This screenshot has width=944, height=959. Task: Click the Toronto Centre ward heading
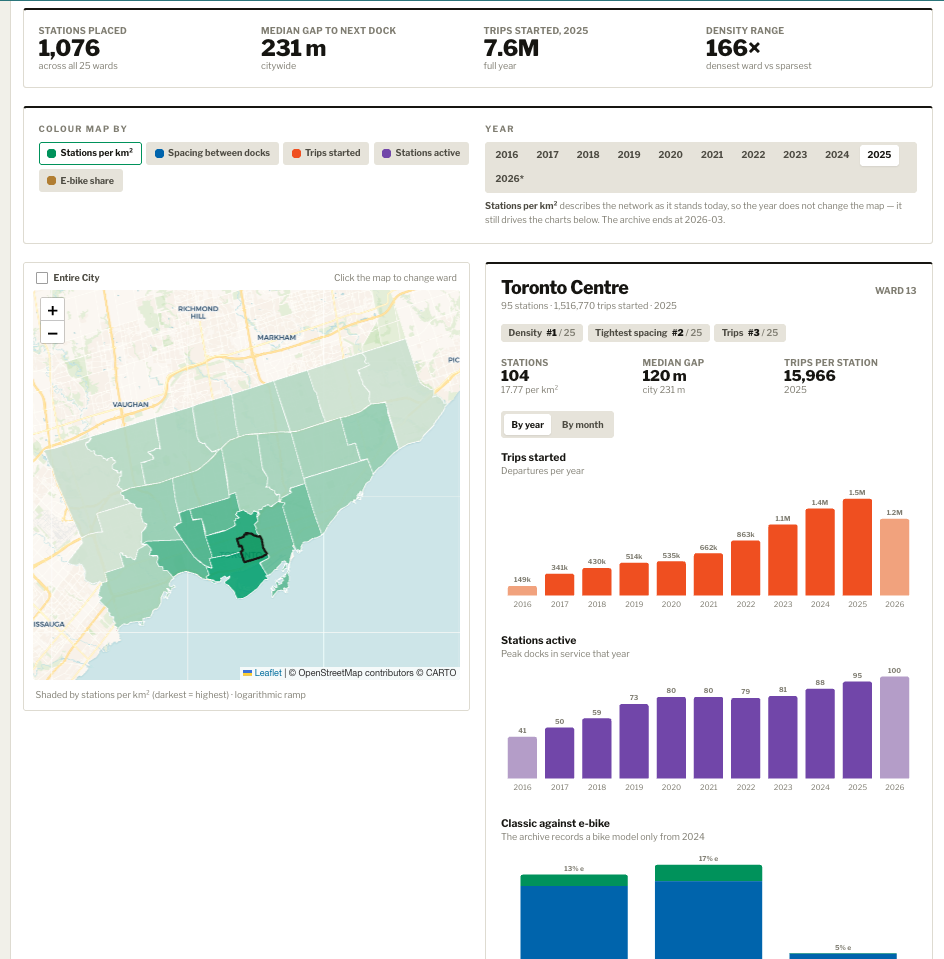click(x=565, y=287)
